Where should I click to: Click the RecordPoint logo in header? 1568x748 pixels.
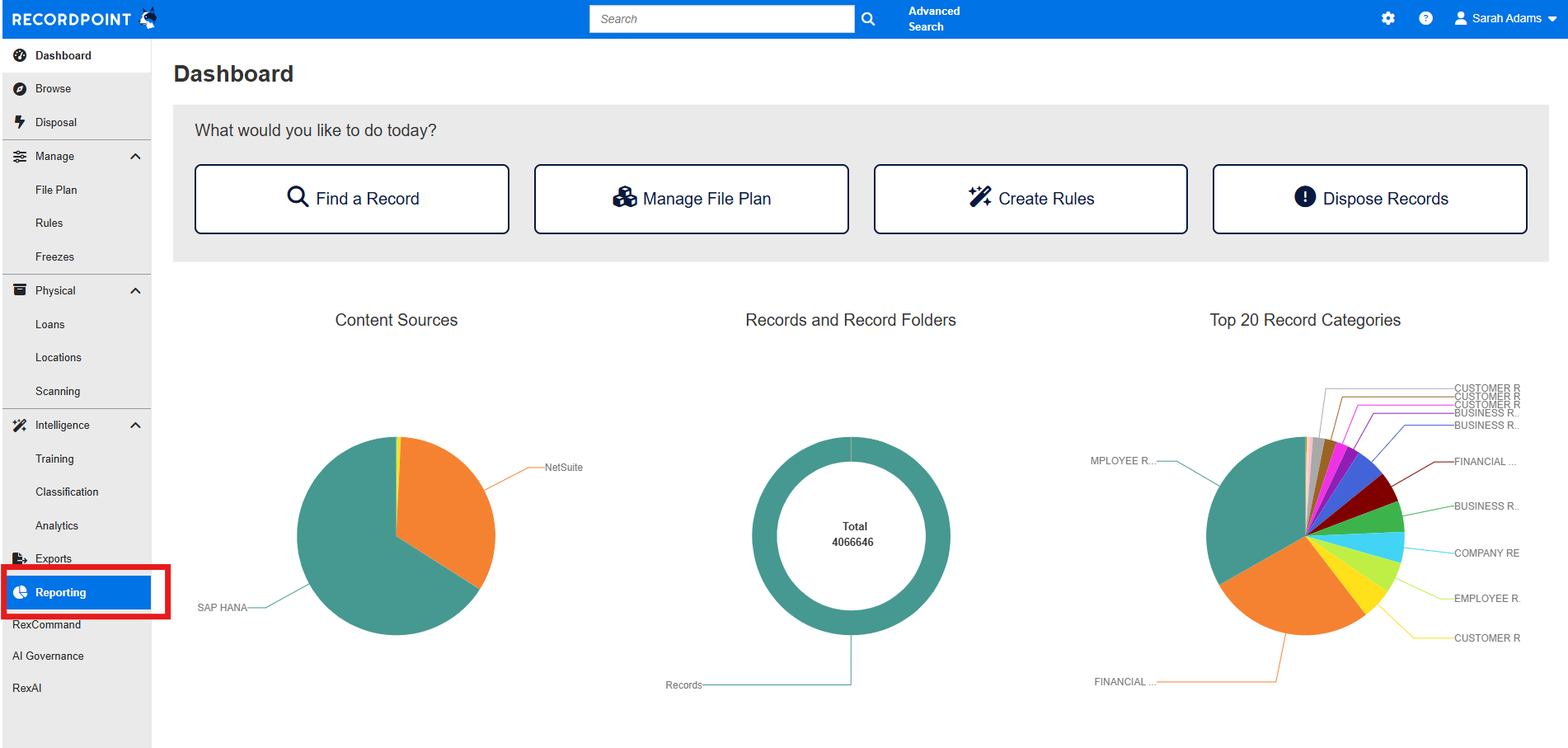(x=84, y=19)
